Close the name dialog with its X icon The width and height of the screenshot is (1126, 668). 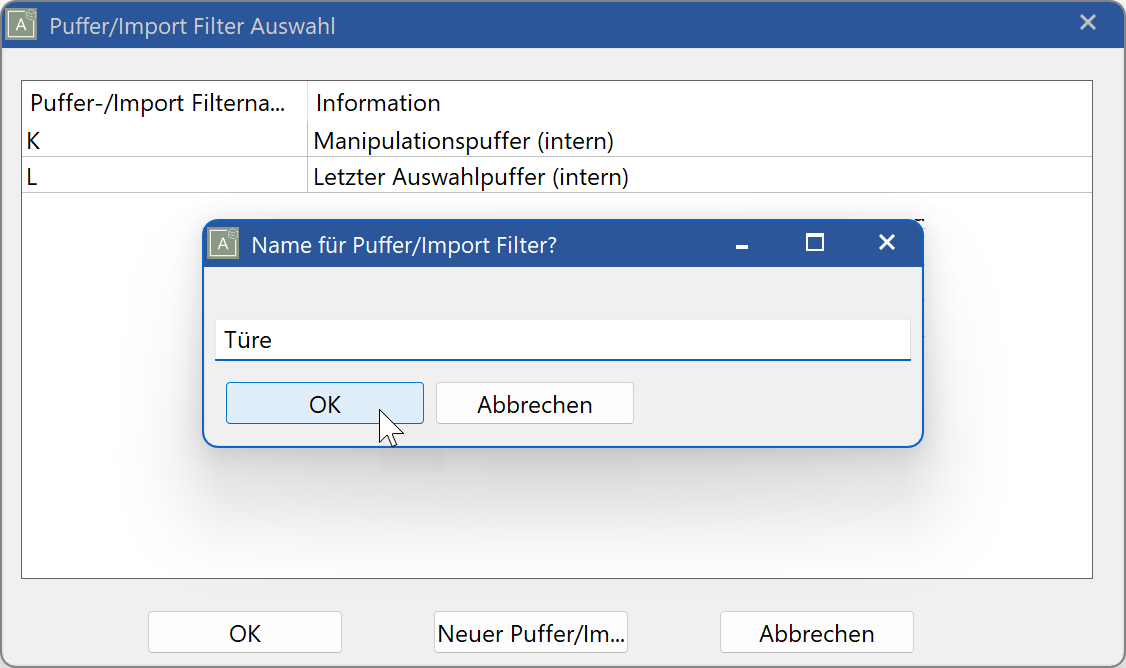[x=886, y=242]
